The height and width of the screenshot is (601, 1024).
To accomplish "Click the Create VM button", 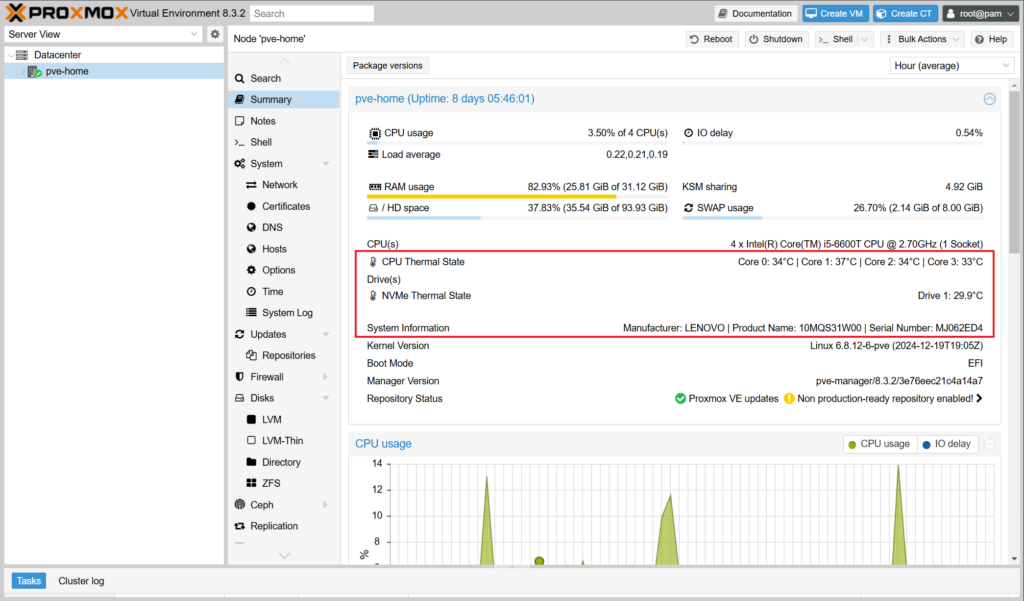I will click(x=834, y=13).
